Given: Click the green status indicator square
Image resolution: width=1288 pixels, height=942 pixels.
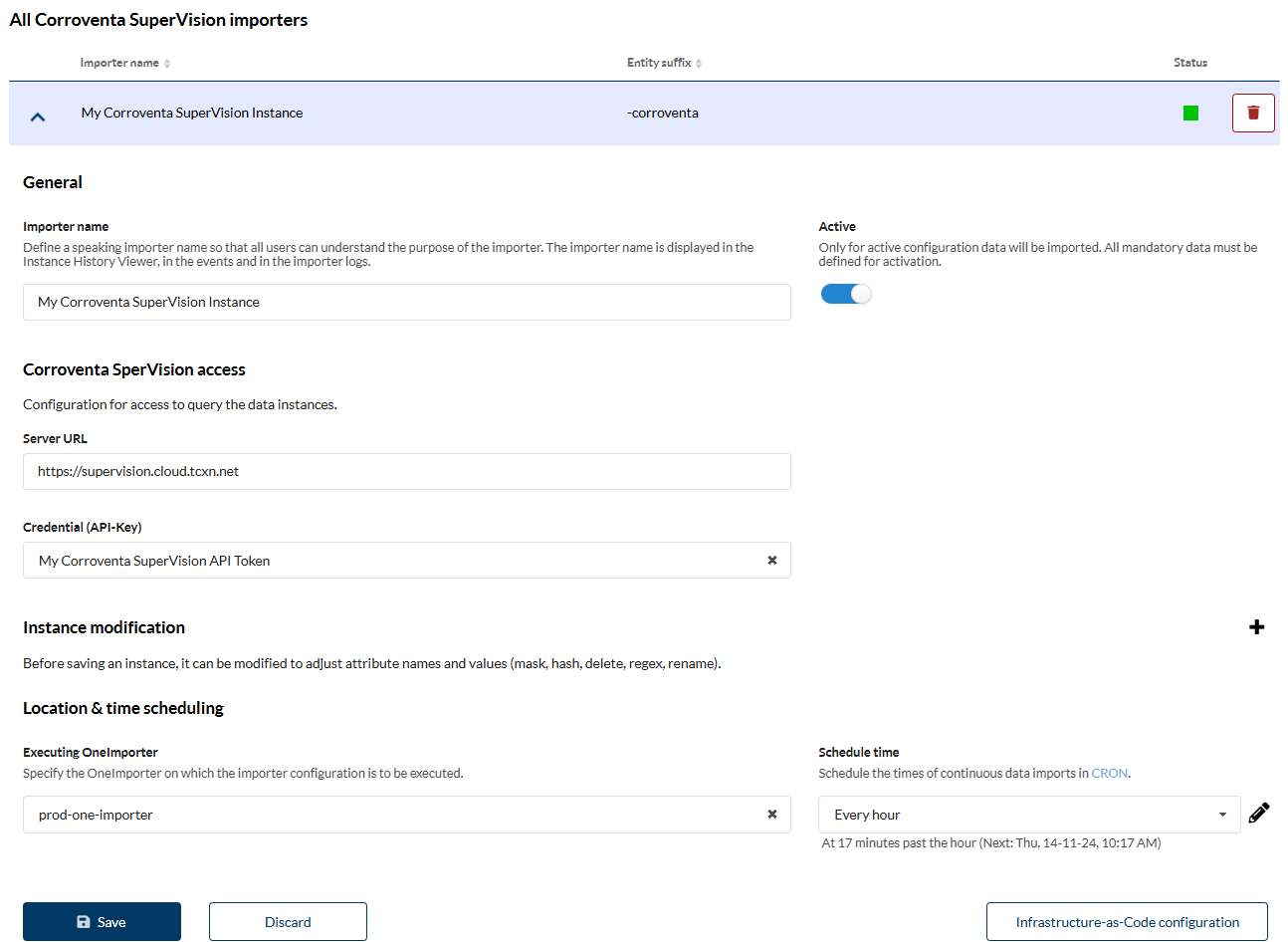Looking at the screenshot, I should tap(1190, 114).
